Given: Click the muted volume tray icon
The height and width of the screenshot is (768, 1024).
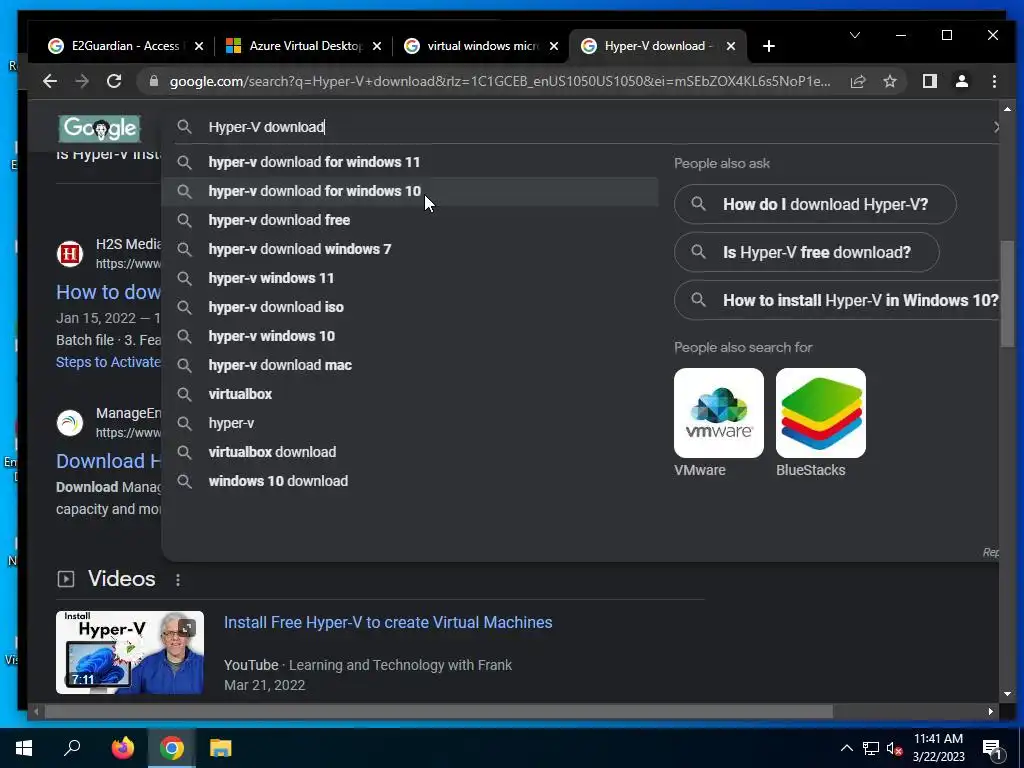Looking at the screenshot, I should pos(894,748).
